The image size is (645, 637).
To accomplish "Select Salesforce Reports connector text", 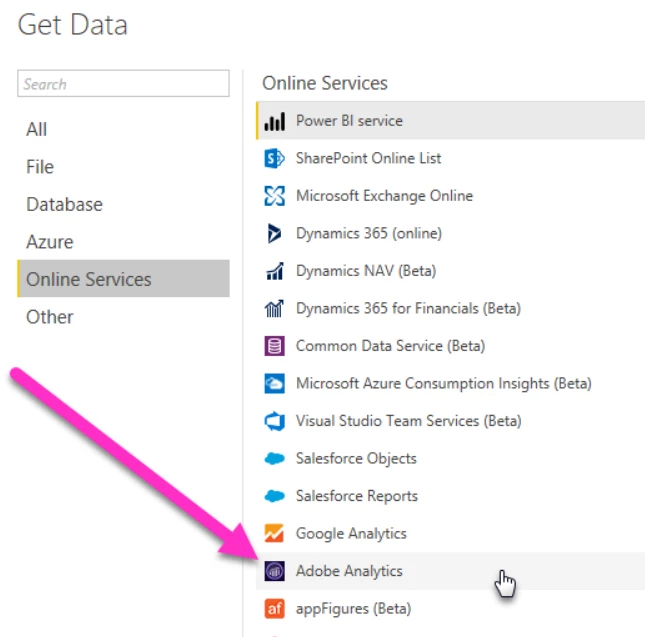I will [x=357, y=496].
